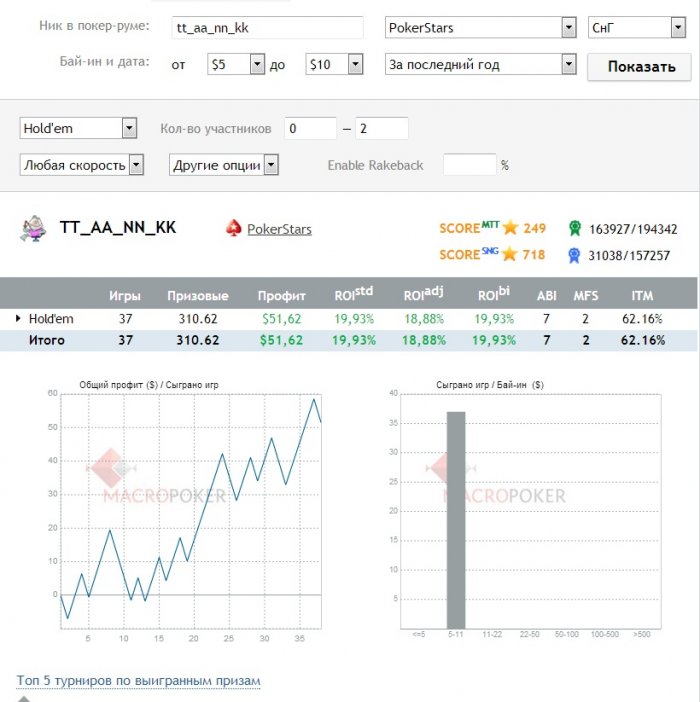This screenshot has width=700, height=702.
Task: Click the blue ribbon rank icon
Action: [x=574, y=256]
